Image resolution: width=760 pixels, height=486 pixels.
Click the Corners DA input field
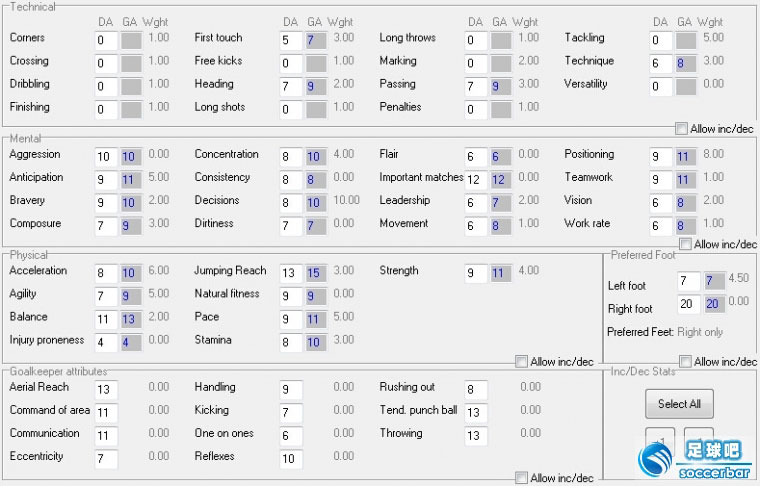click(106, 40)
